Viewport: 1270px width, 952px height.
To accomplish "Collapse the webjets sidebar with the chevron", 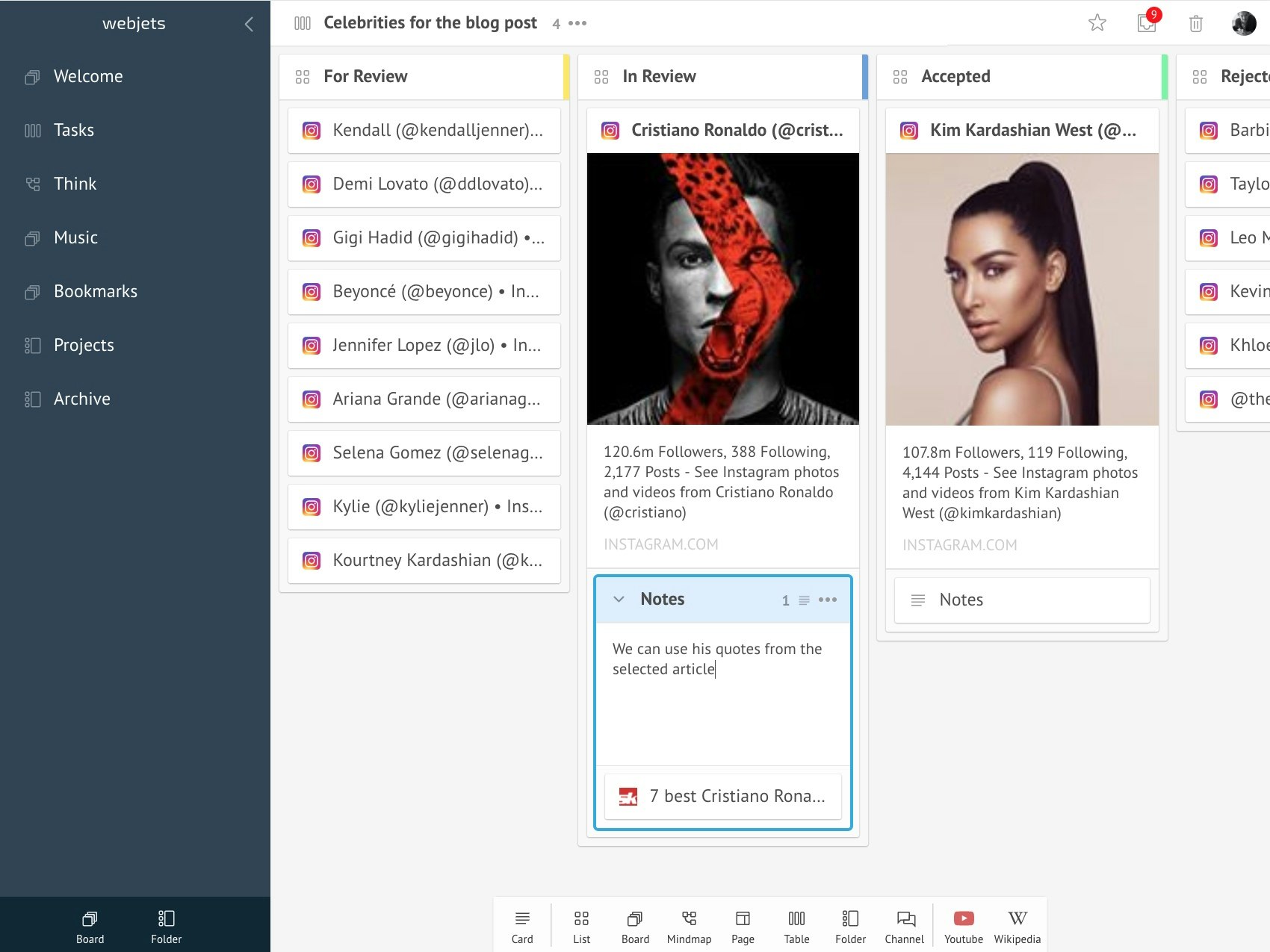I will click(x=249, y=24).
